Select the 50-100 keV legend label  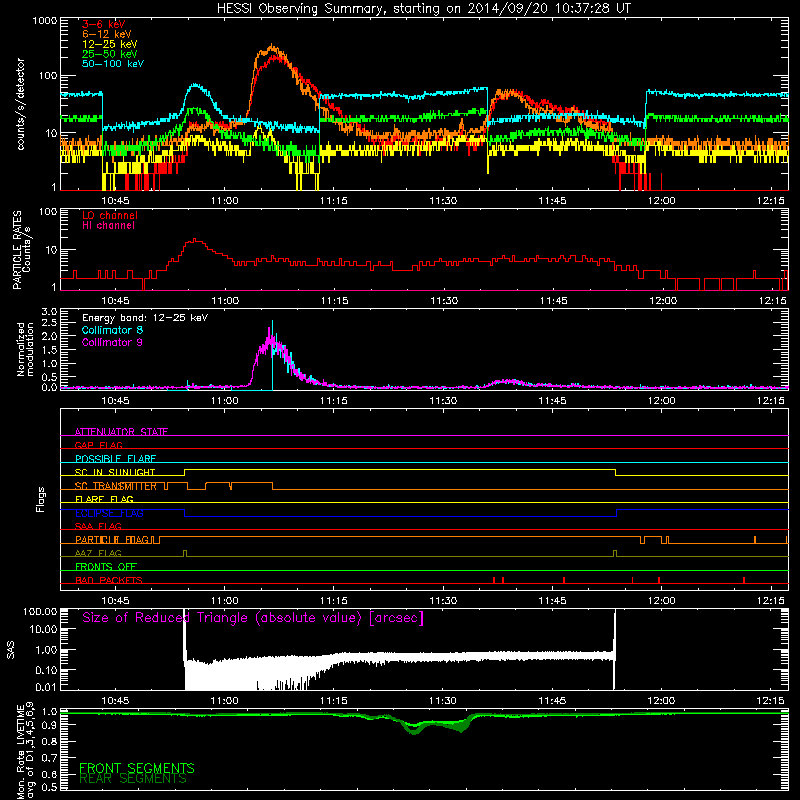[x=112, y=64]
